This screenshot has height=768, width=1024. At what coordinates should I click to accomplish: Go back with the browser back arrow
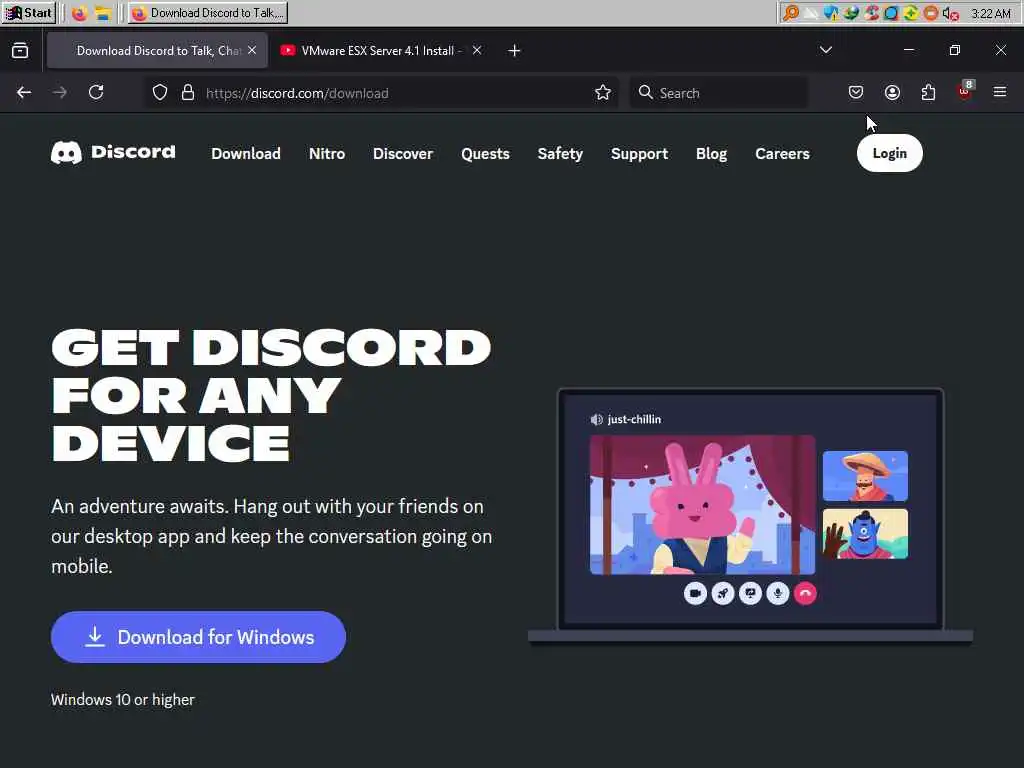(24, 92)
